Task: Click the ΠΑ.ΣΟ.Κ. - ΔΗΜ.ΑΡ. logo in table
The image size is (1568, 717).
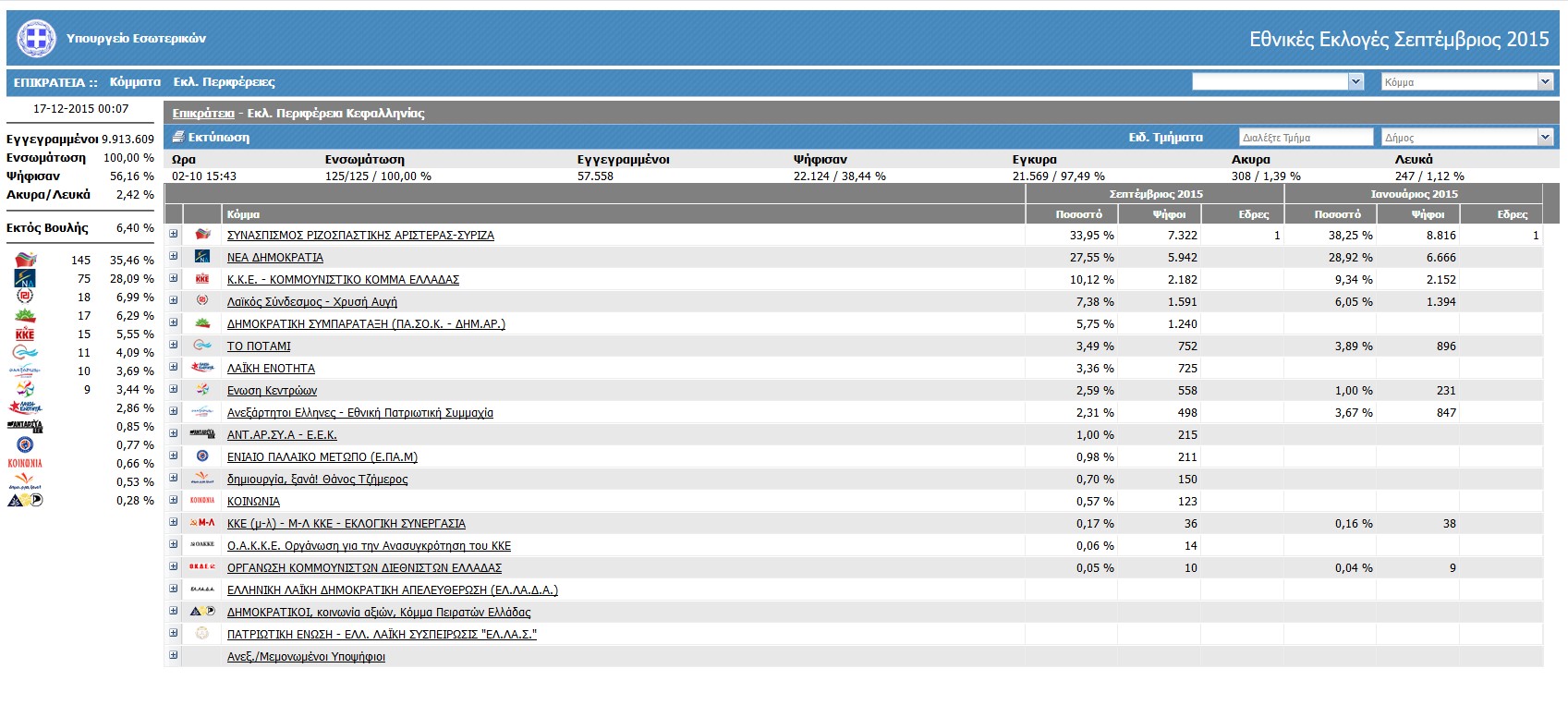Action: tap(202, 323)
